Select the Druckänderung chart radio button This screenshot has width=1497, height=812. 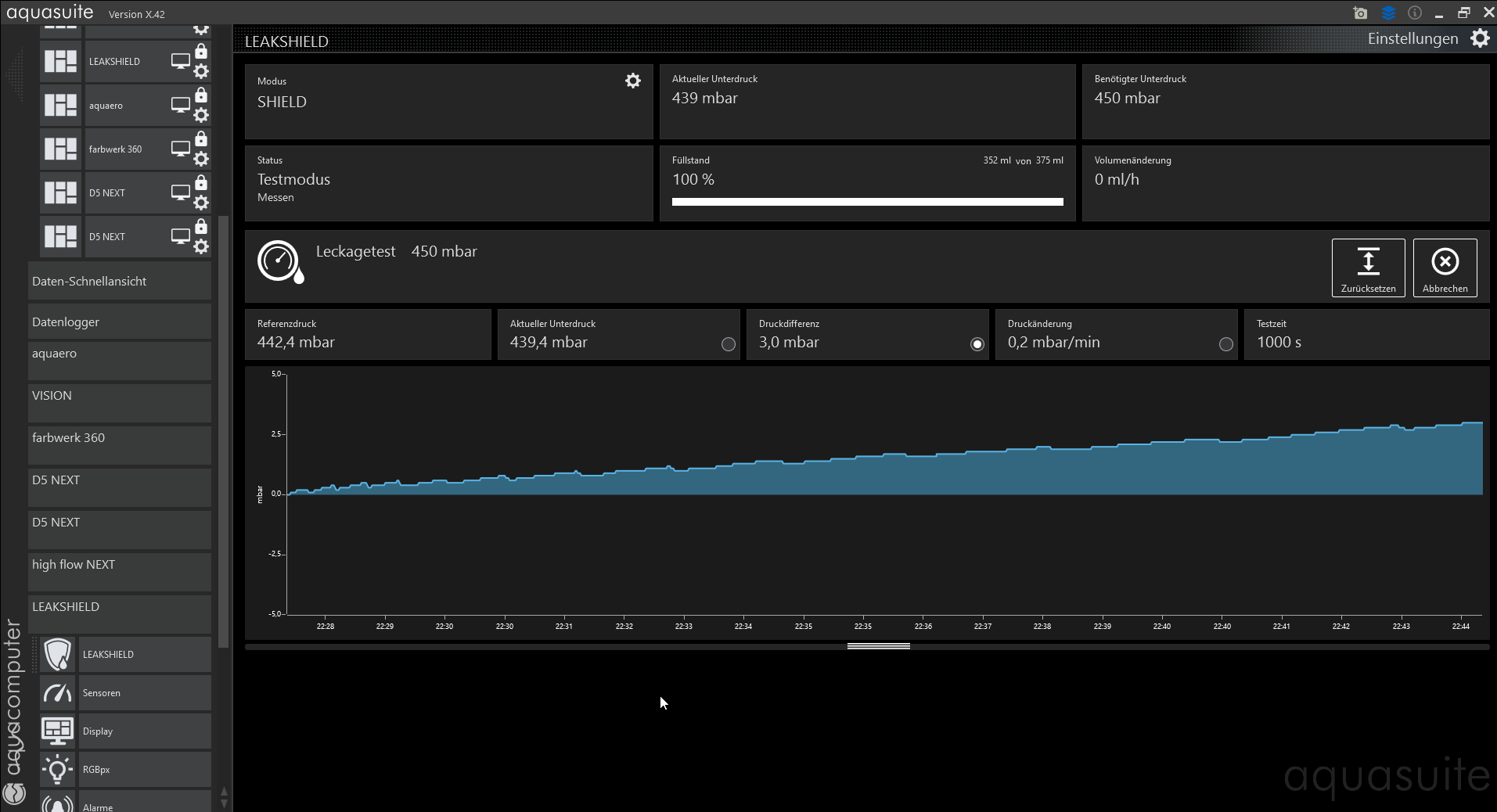(1225, 344)
